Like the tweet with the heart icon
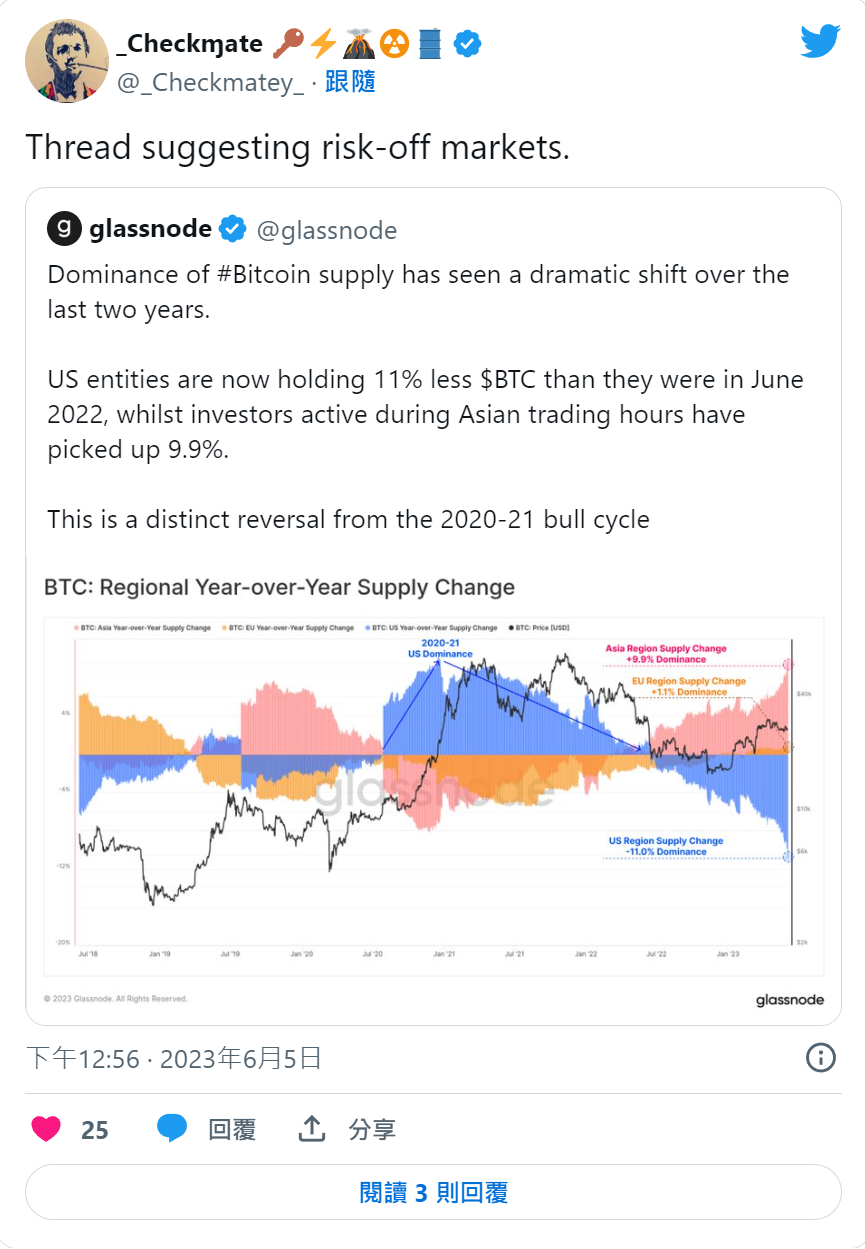Viewport: 865px width, 1249px height. tap(46, 1129)
